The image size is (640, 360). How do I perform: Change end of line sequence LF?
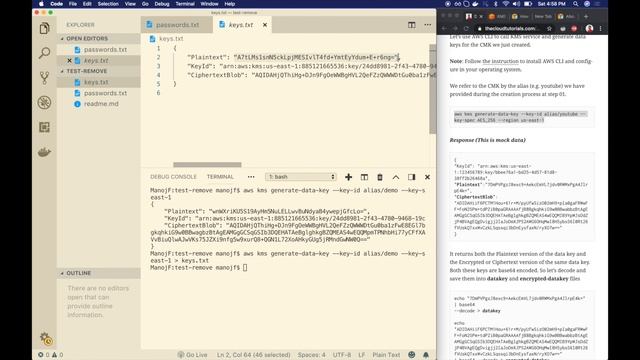(362, 355)
